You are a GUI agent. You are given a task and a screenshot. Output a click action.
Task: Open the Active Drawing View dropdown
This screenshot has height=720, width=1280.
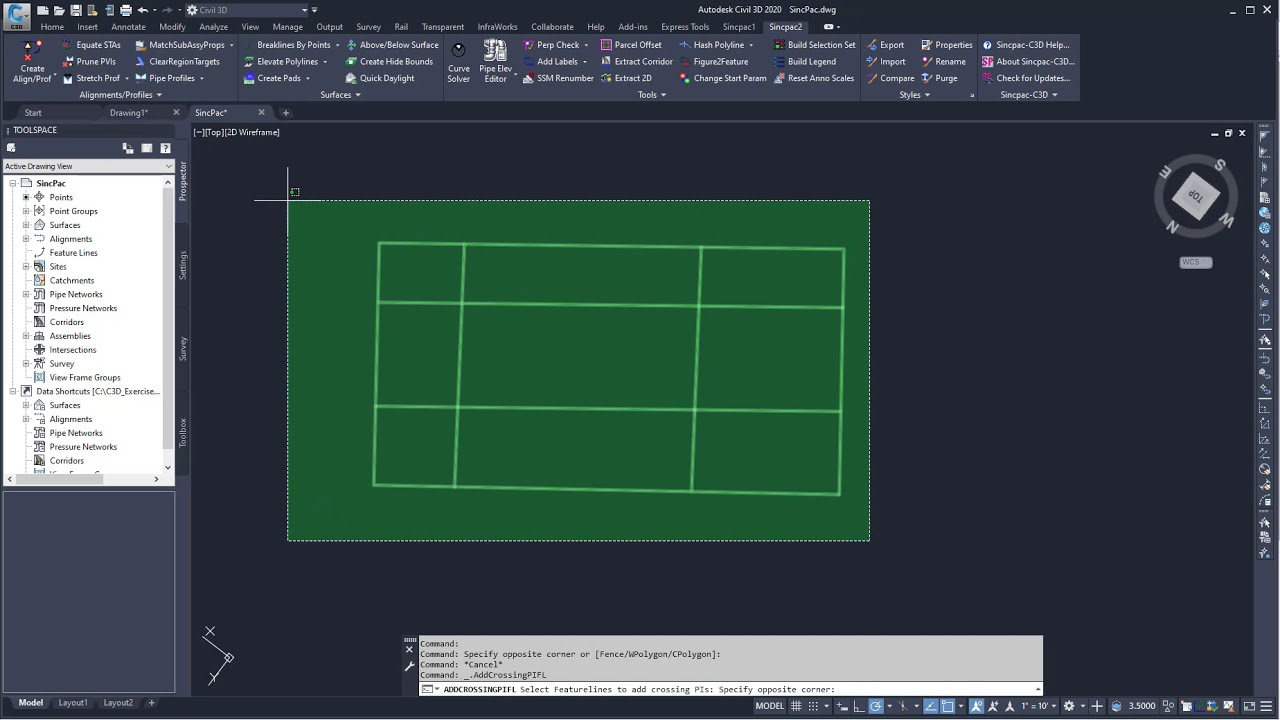pos(88,166)
